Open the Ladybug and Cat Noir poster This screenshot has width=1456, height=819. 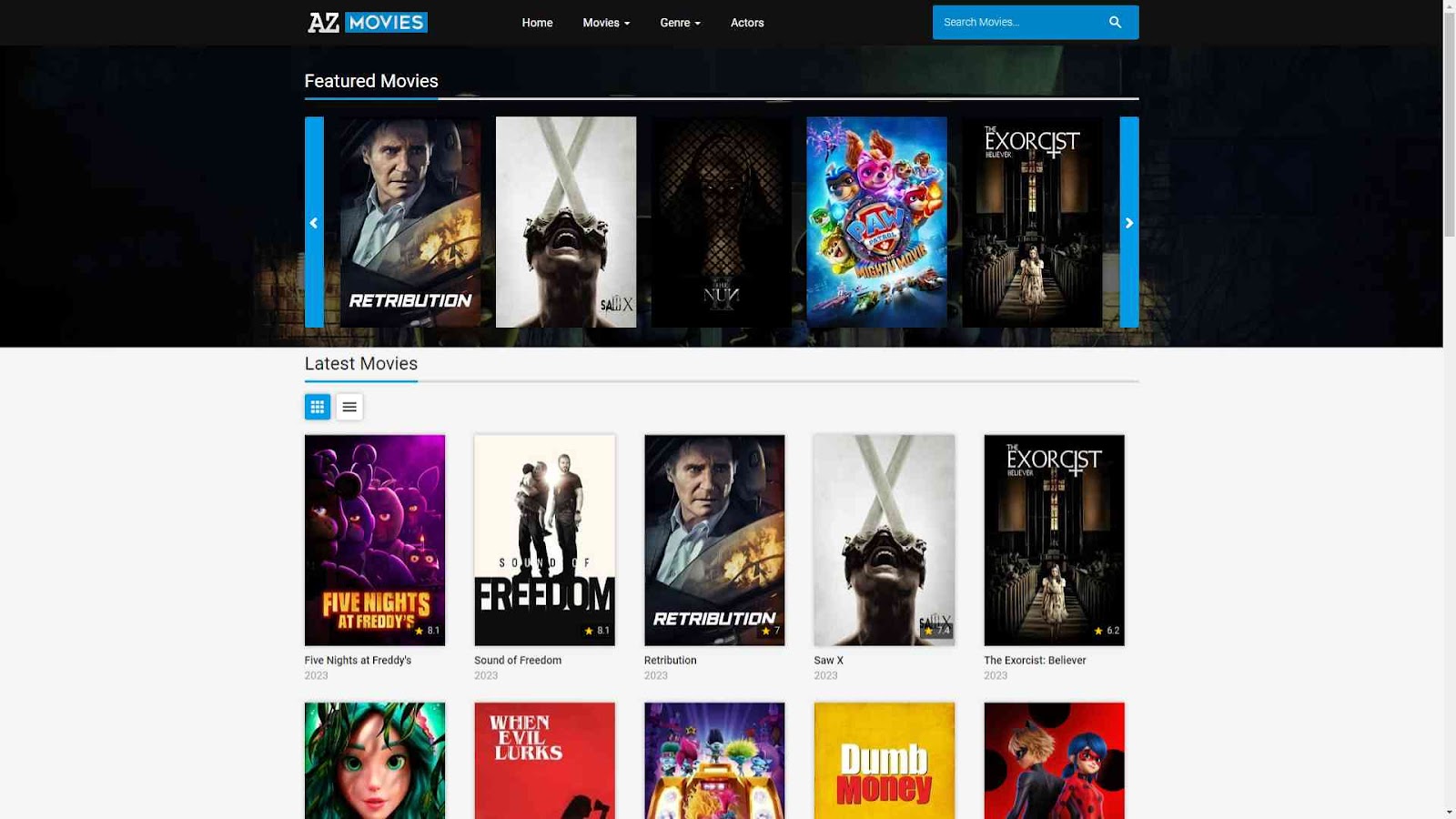[x=1054, y=761]
